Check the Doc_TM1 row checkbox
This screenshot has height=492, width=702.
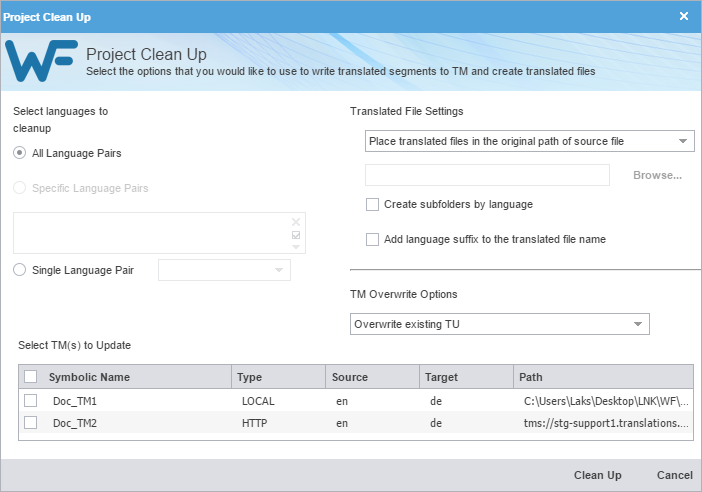(x=31, y=400)
